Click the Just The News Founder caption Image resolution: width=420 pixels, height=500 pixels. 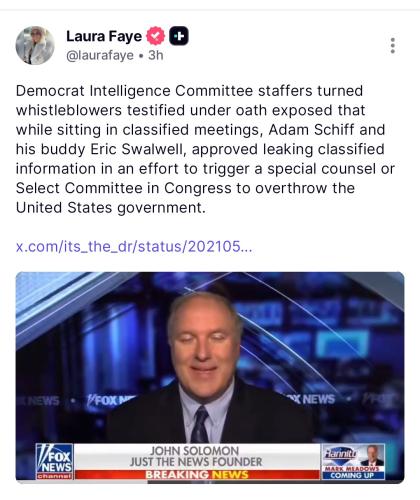[196, 462]
